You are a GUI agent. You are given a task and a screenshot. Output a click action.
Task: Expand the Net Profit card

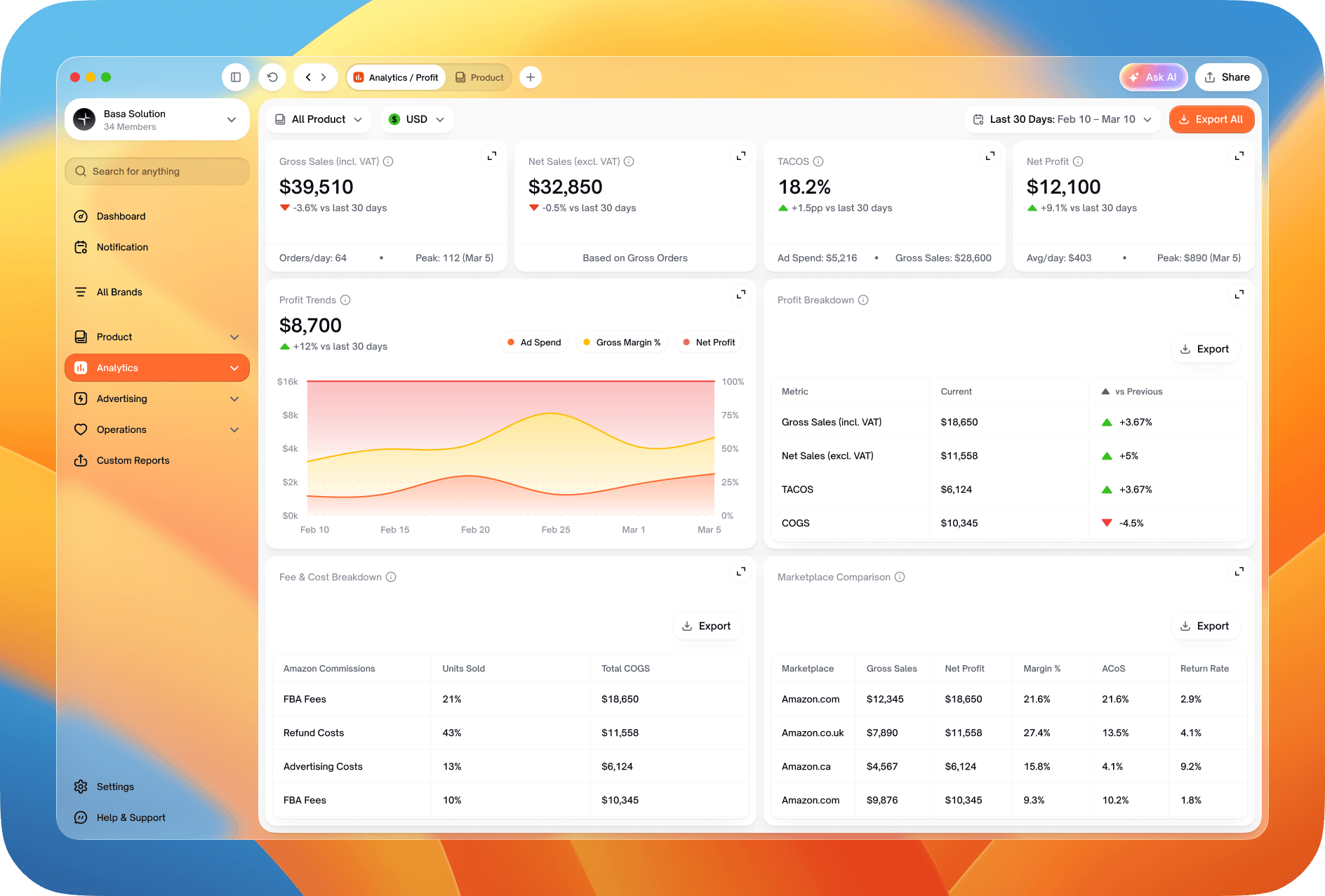(1239, 156)
